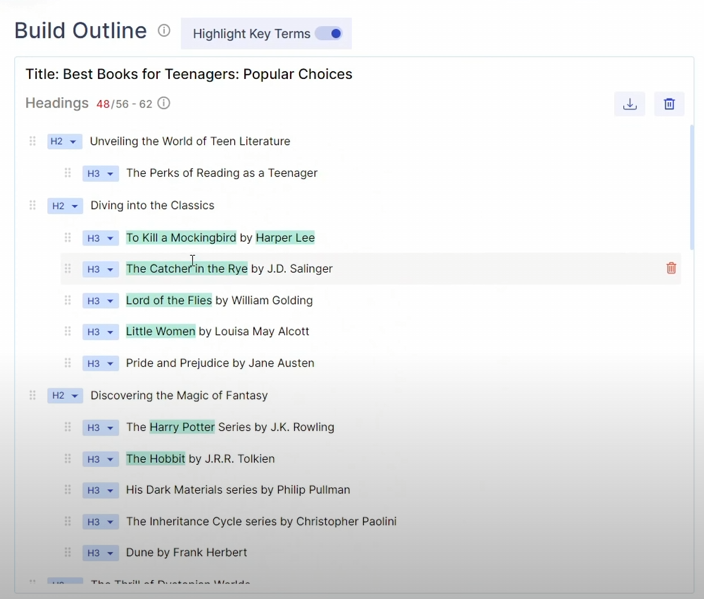Edit heading text Diving into the Classics
The image size is (704, 599).
pyautogui.click(x=152, y=205)
